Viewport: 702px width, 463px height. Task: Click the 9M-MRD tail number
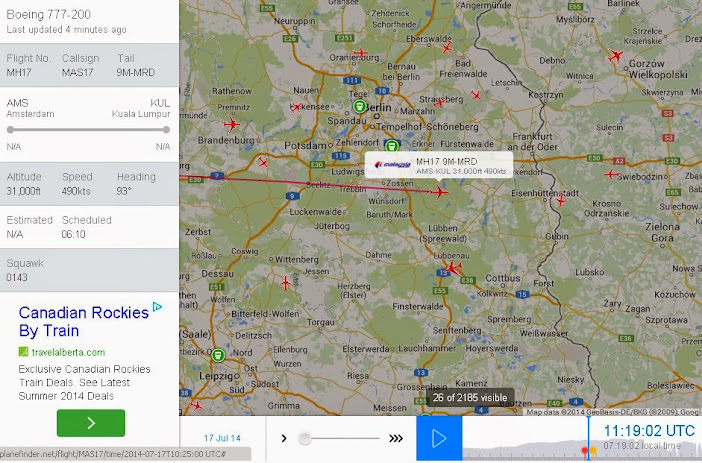[136, 73]
